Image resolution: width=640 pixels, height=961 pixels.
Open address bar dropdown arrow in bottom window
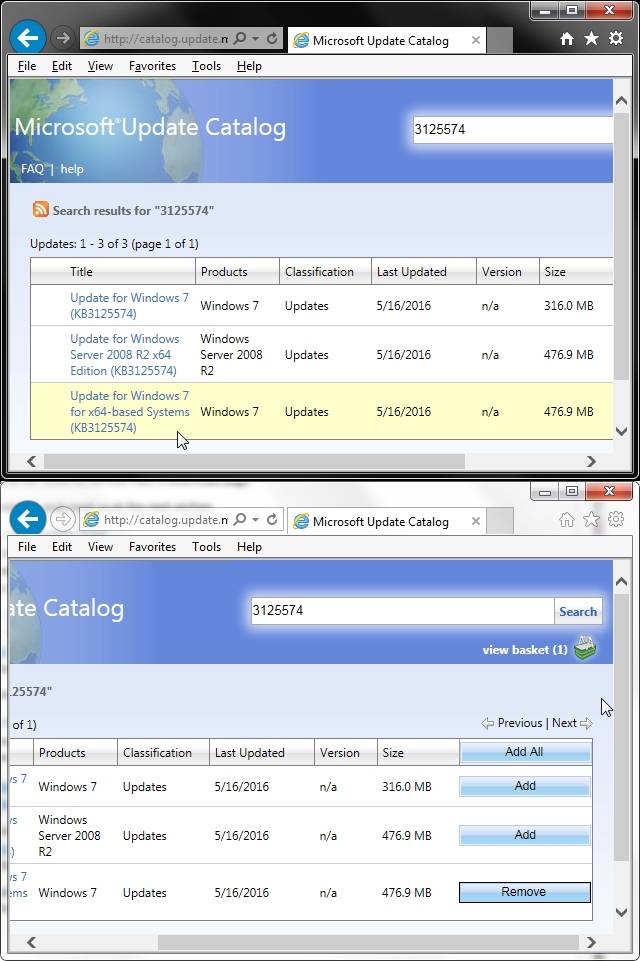point(256,520)
